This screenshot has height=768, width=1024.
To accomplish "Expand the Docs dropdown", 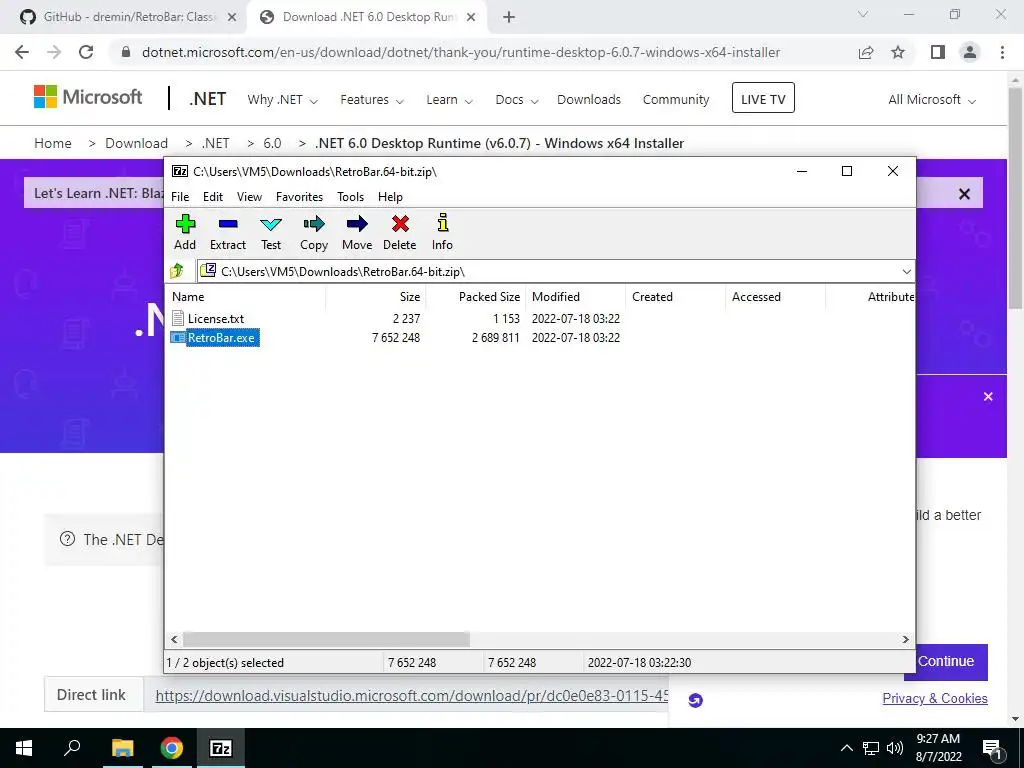I will [517, 100].
